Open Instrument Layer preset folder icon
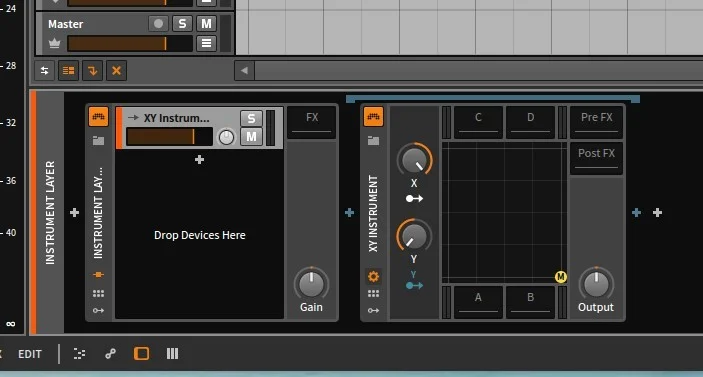 click(x=99, y=141)
